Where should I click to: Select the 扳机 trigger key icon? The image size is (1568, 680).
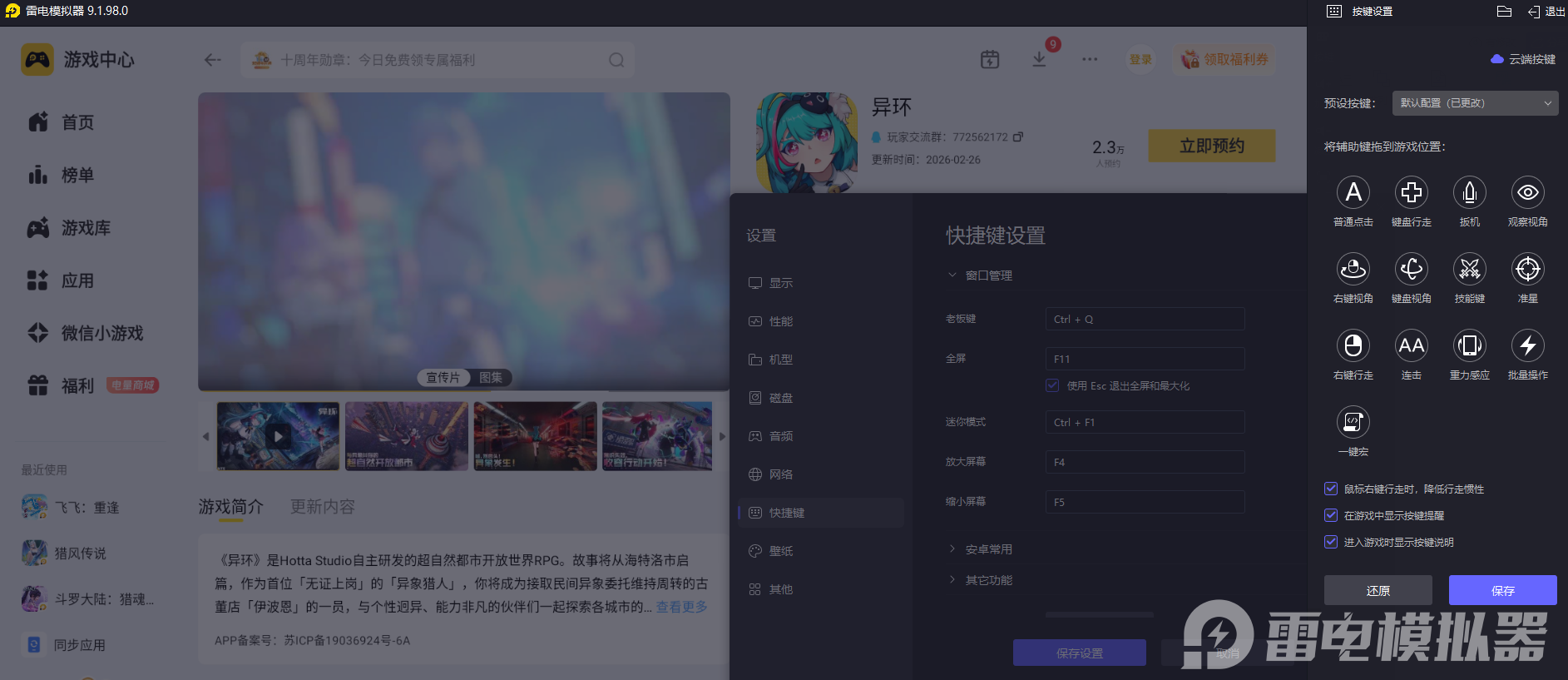(1470, 192)
